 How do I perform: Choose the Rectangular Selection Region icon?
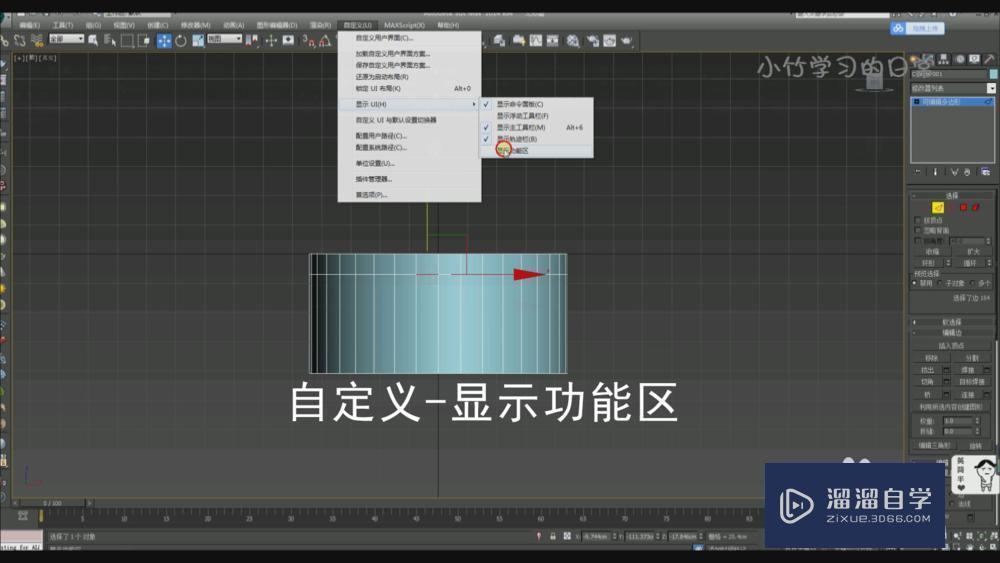click(x=127, y=41)
